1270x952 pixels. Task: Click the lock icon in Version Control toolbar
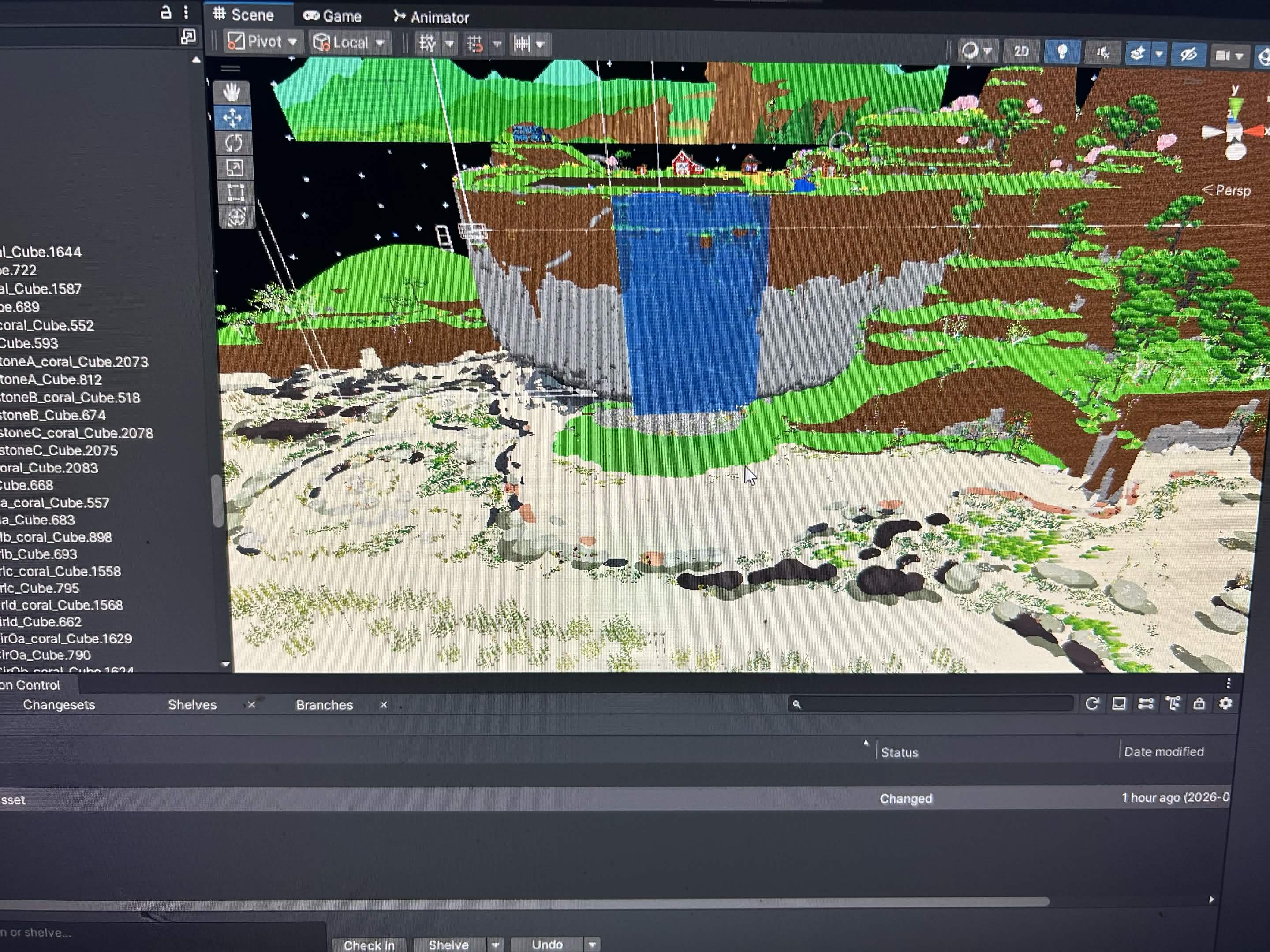[x=1199, y=703]
